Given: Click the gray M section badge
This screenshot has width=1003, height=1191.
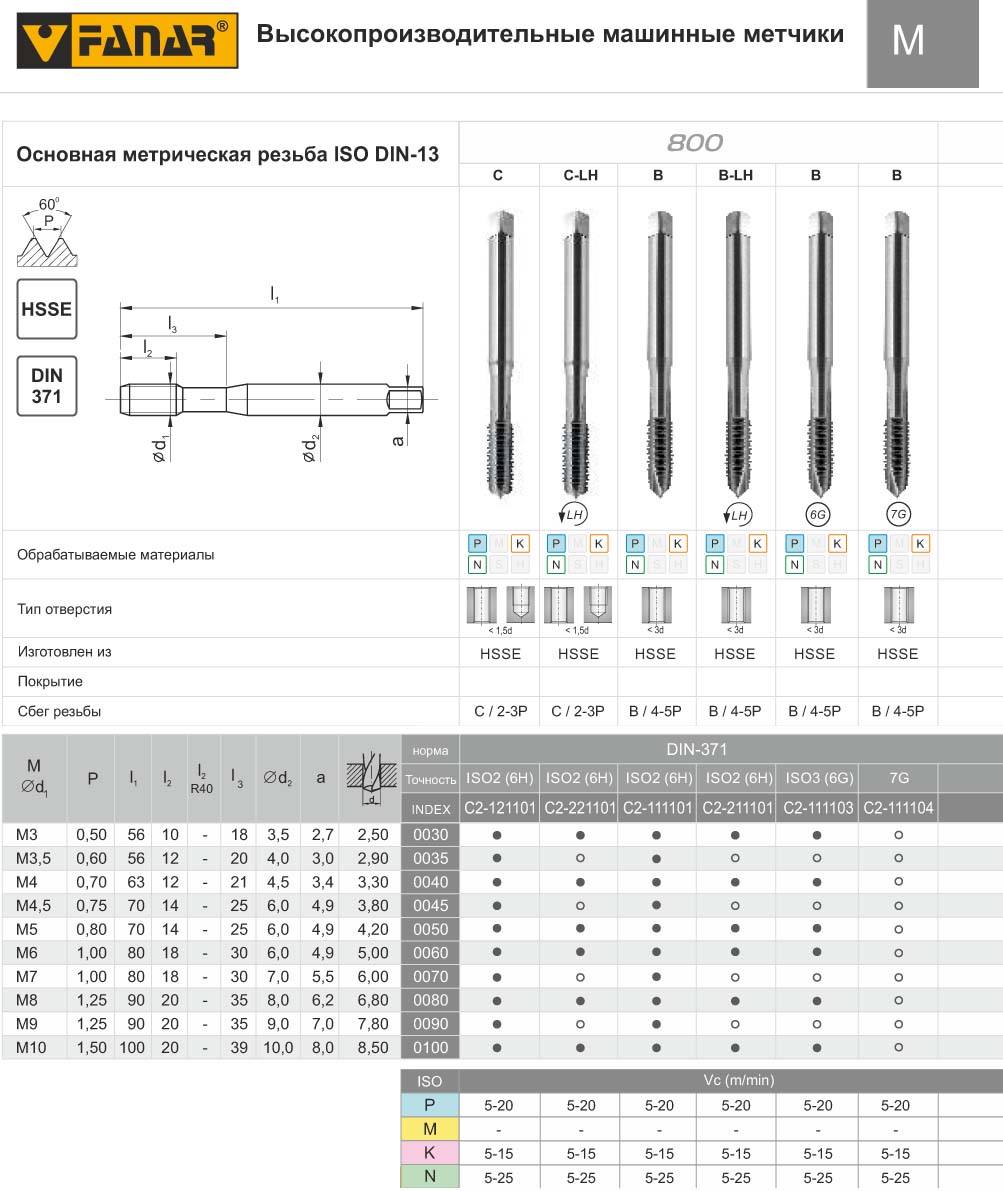Looking at the screenshot, I should point(922,43).
